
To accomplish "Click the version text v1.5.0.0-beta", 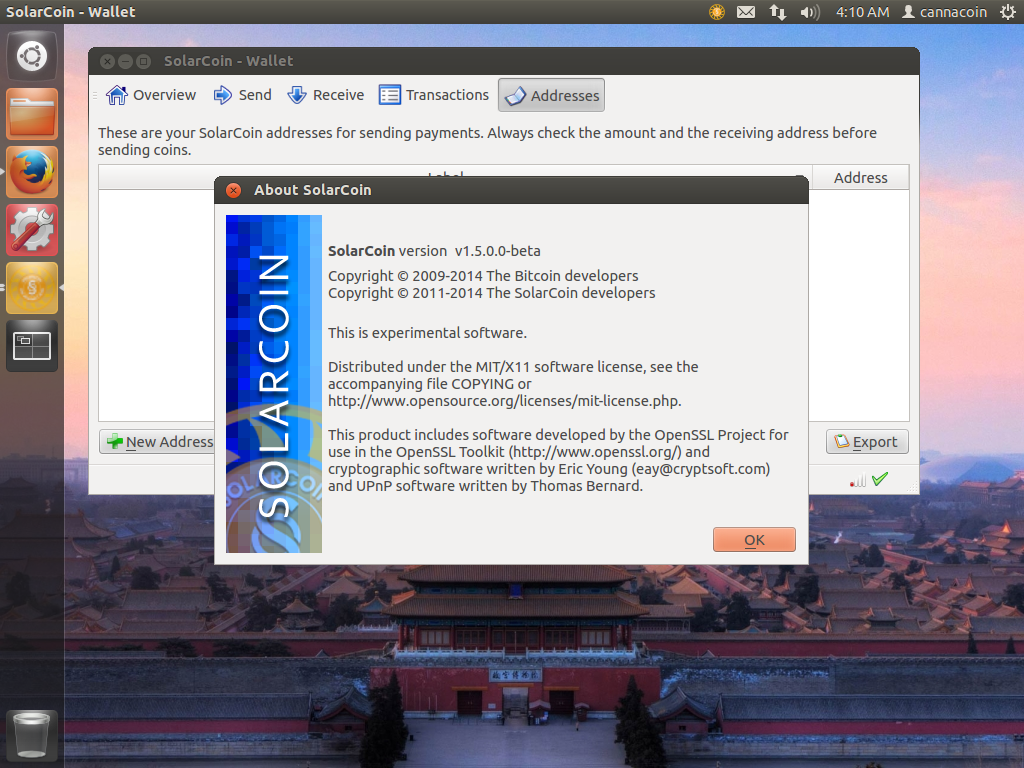I will click(x=498, y=251).
